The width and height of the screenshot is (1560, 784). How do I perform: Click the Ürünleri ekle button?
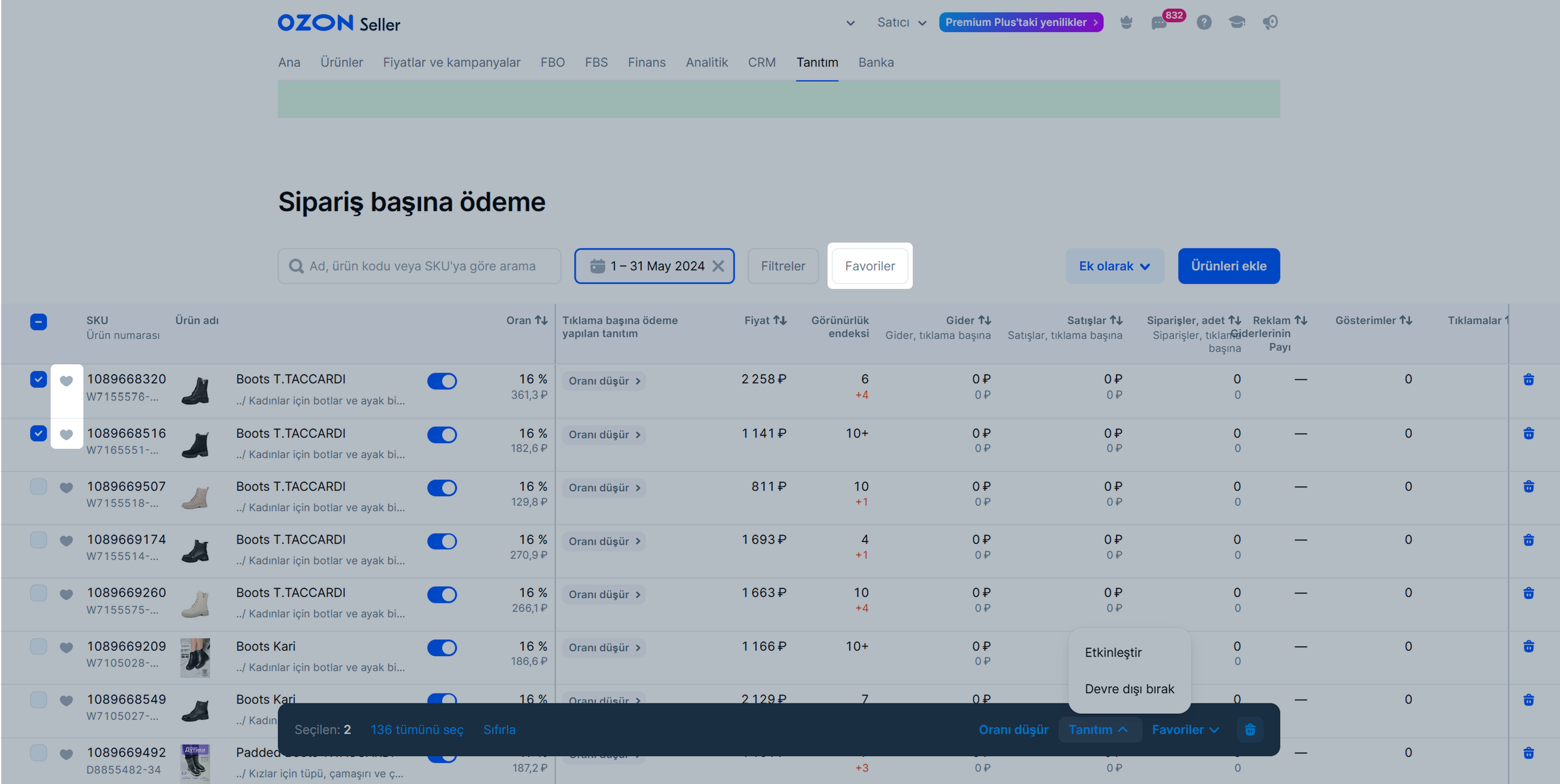(x=1229, y=266)
